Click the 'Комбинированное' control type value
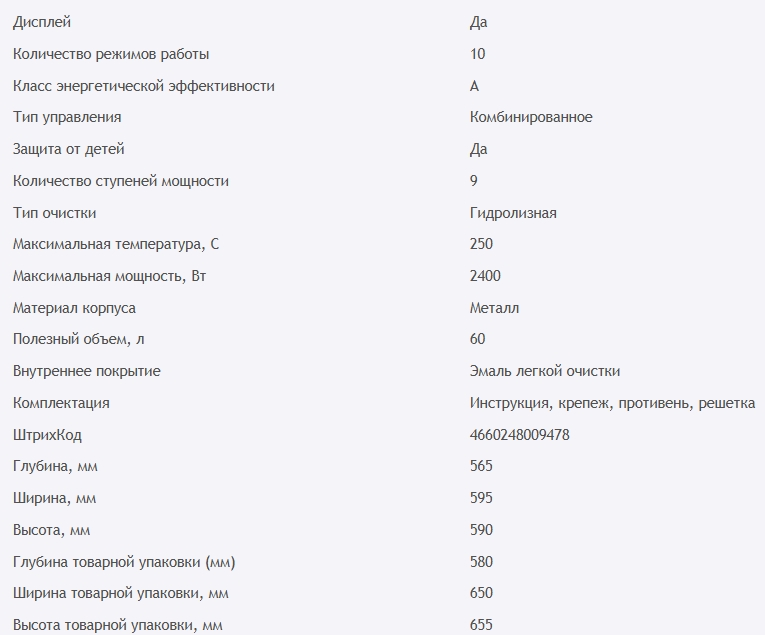This screenshot has width=765, height=635. tap(531, 117)
